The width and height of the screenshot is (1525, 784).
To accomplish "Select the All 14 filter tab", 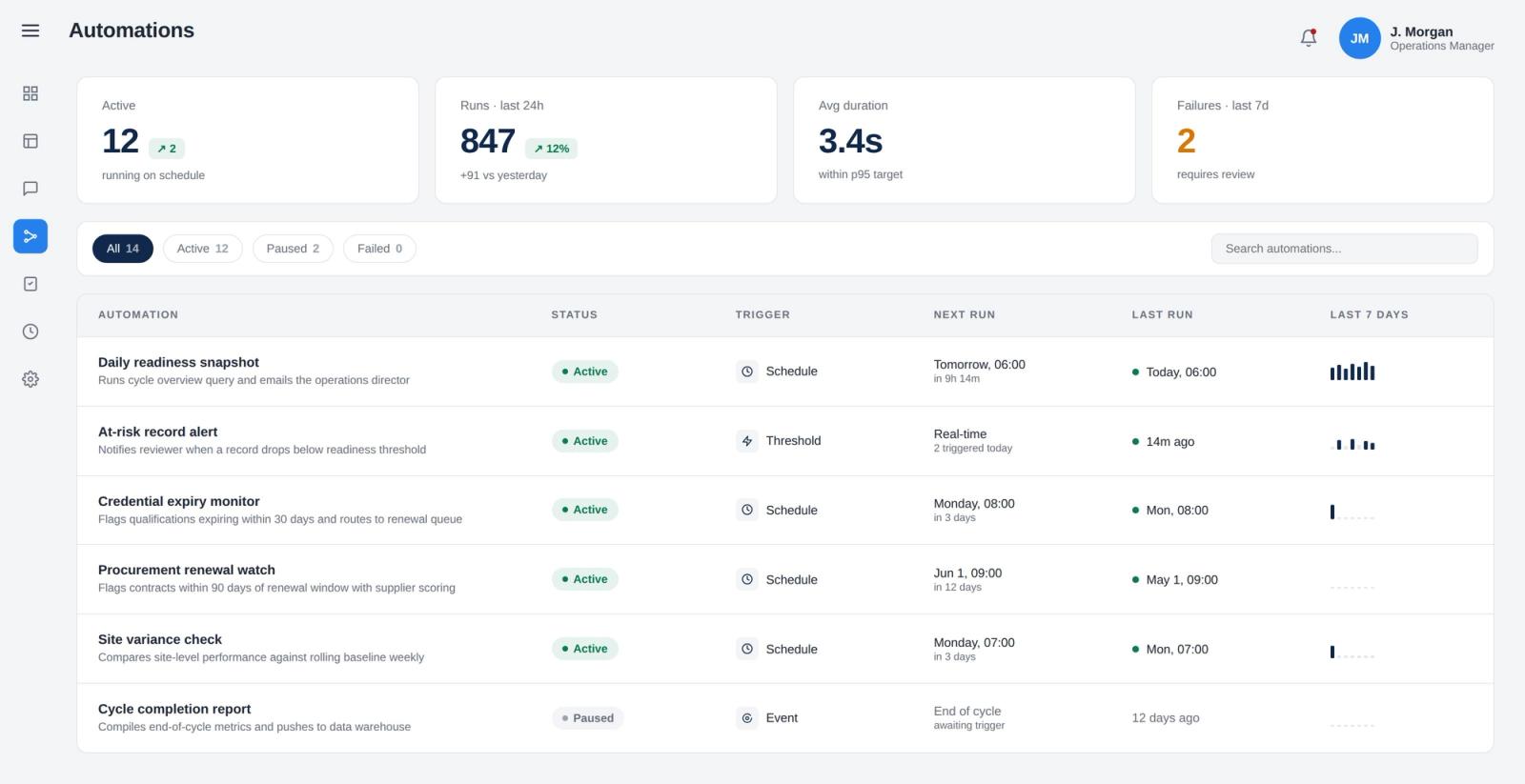I will click(x=123, y=249).
